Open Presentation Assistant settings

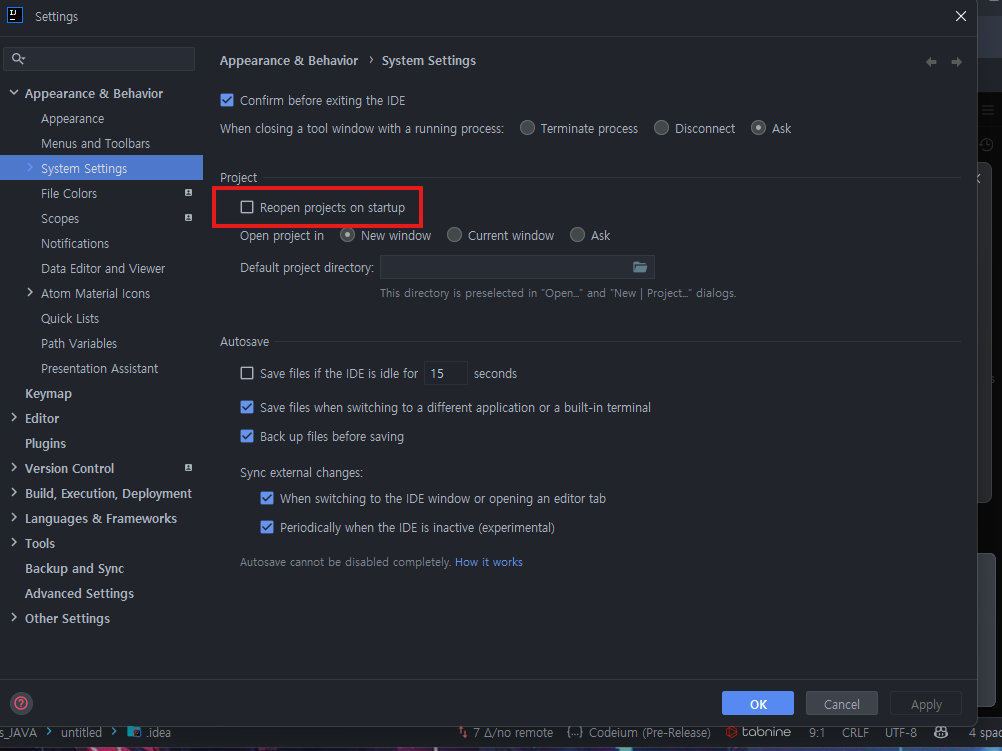(99, 369)
